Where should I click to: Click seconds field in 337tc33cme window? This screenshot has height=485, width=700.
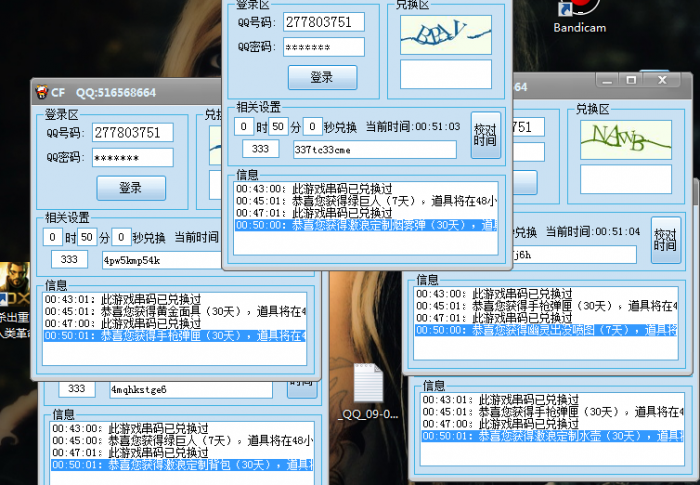[x=312, y=126]
